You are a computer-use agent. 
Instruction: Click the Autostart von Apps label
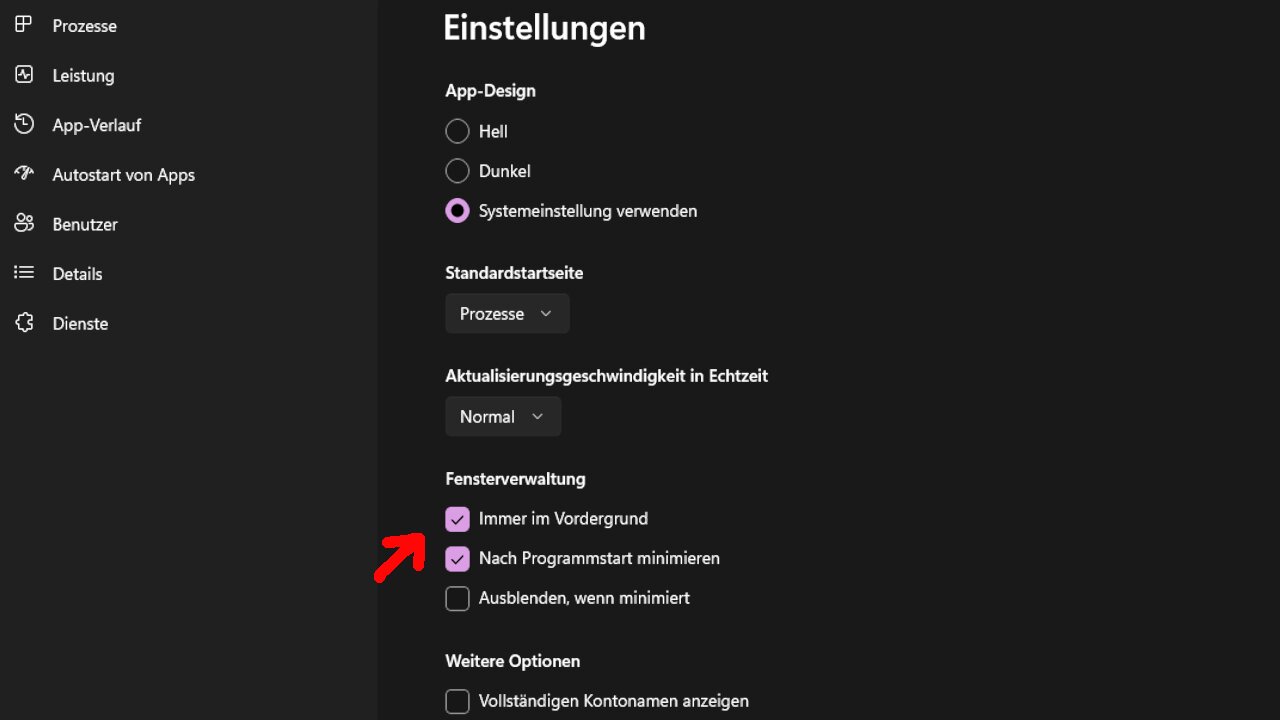click(123, 174)
